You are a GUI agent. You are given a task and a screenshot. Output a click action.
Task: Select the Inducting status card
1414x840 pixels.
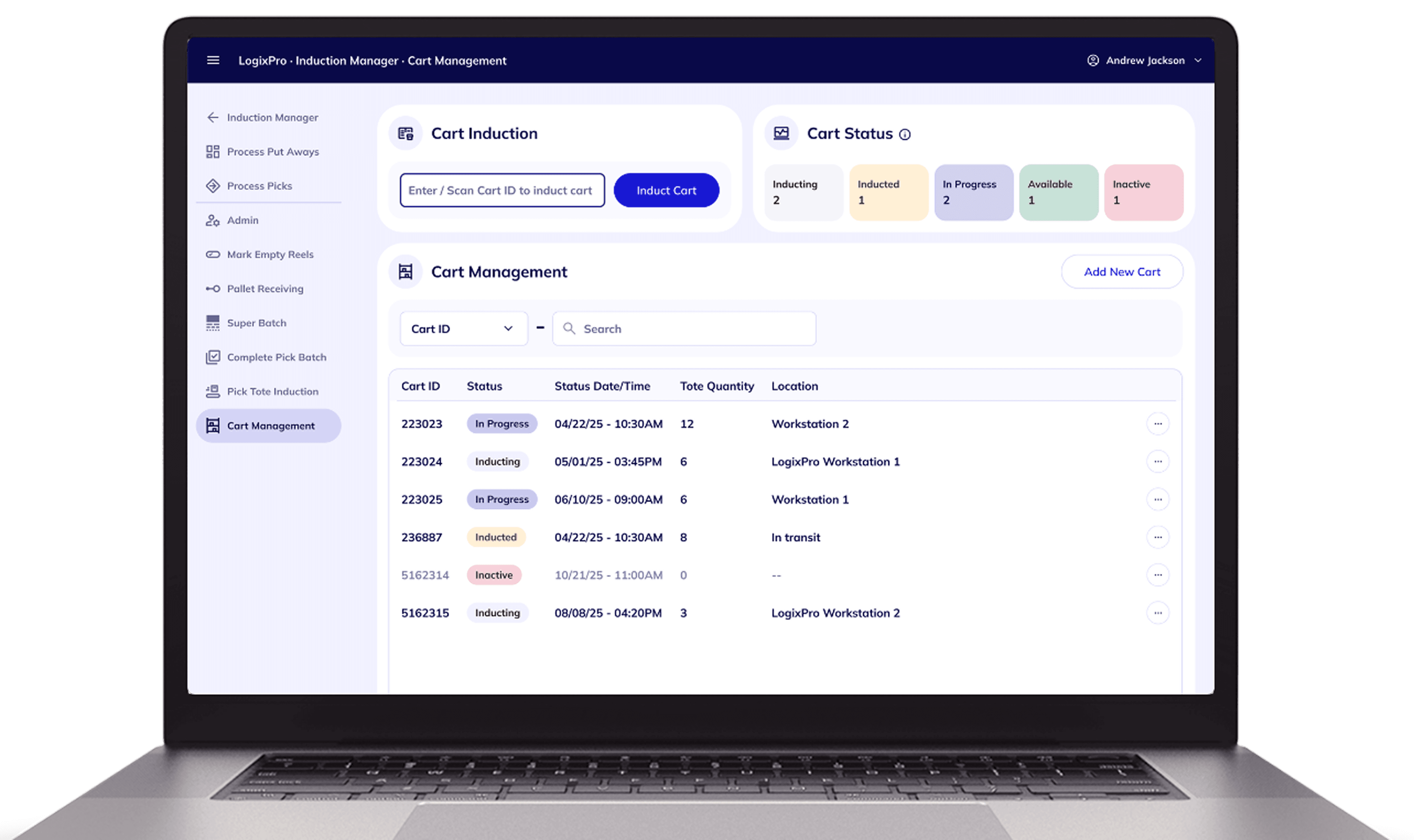[803, 192]
